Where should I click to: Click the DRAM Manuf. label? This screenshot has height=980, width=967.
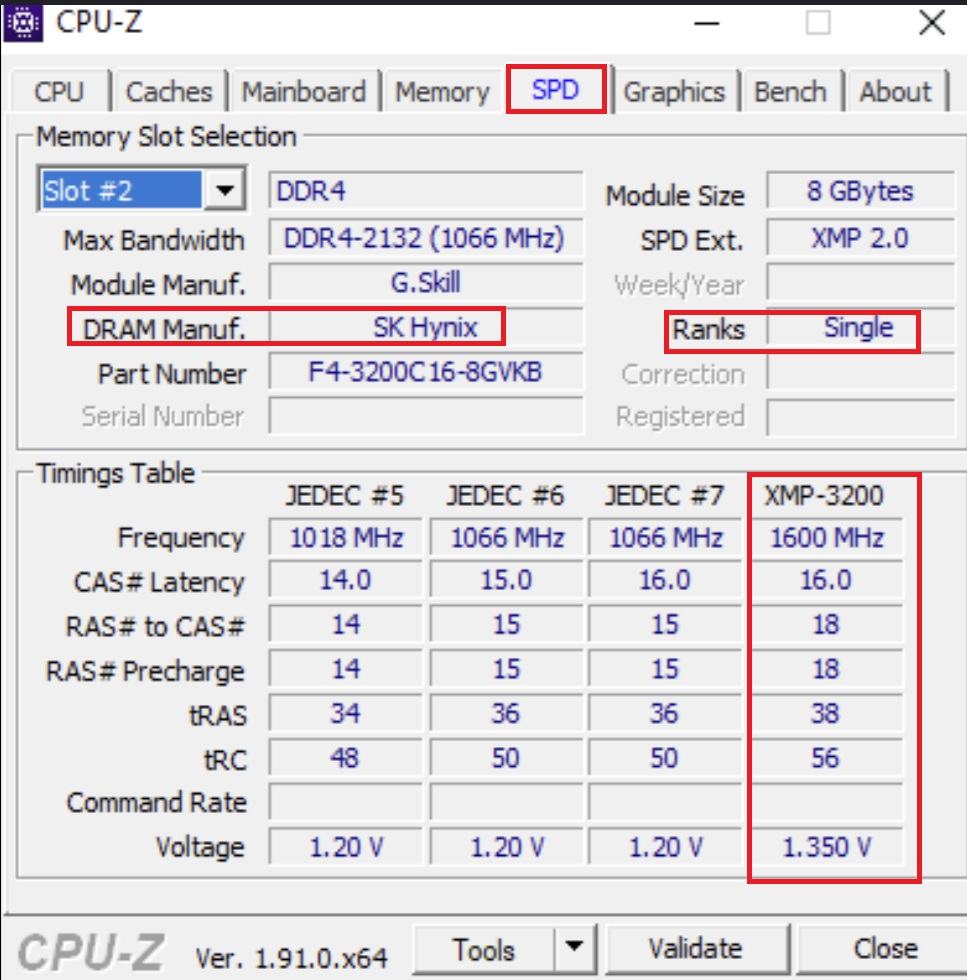point(164,329)
